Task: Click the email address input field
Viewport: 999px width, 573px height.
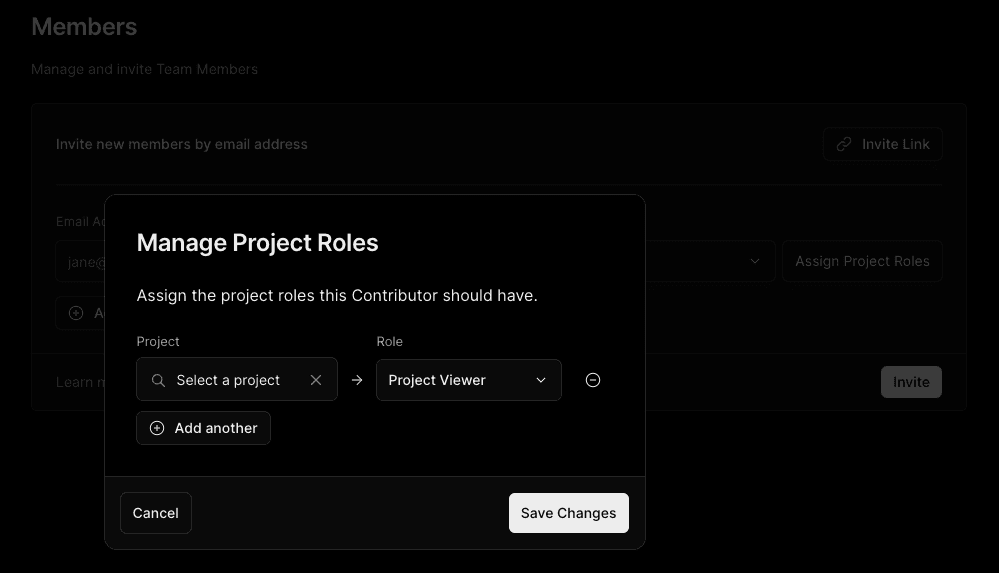Action: [82, 262]
